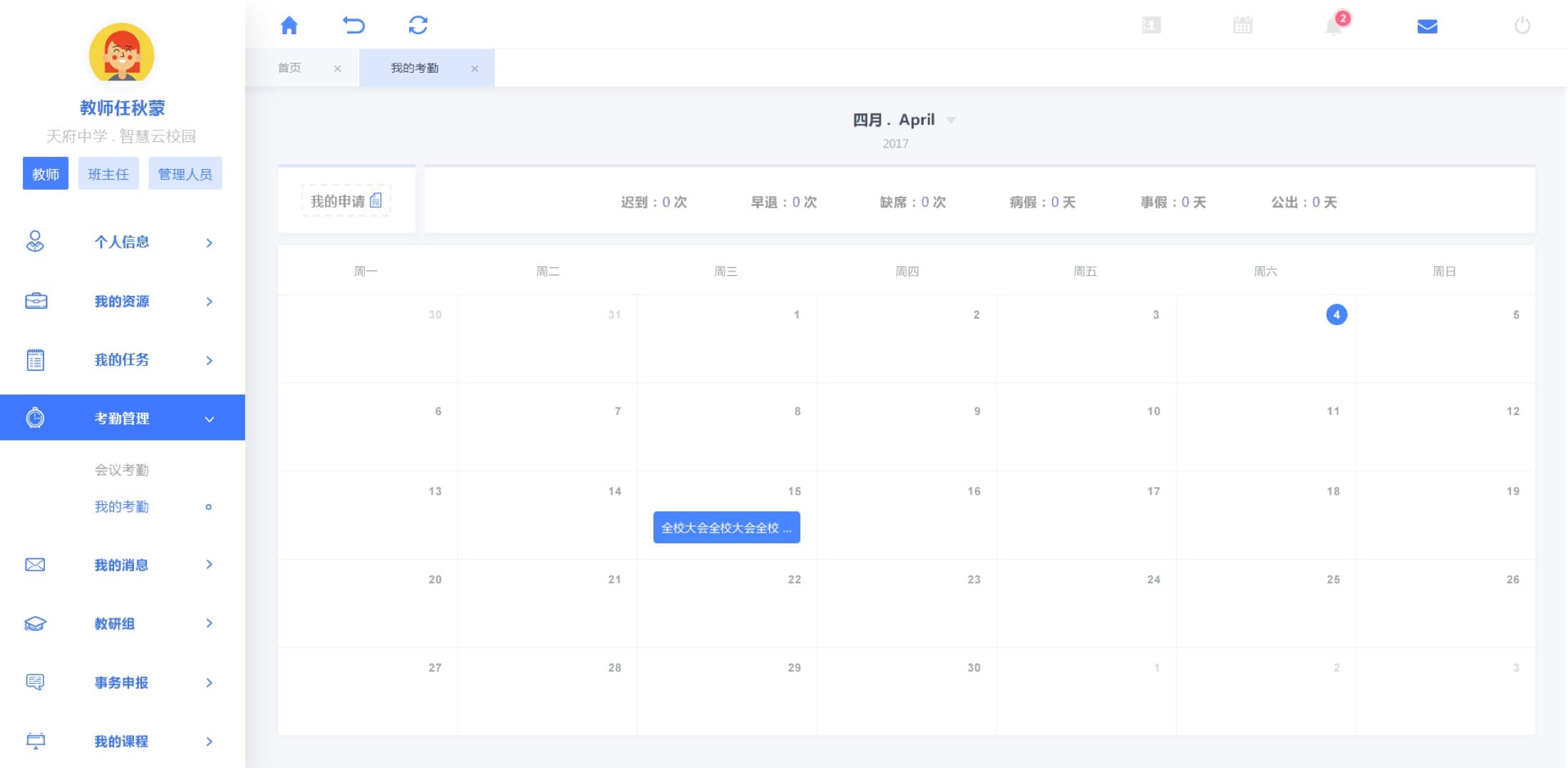Click the year 2017 label
This screenshot has width=1568, height=768.
[x=895, y=143]
